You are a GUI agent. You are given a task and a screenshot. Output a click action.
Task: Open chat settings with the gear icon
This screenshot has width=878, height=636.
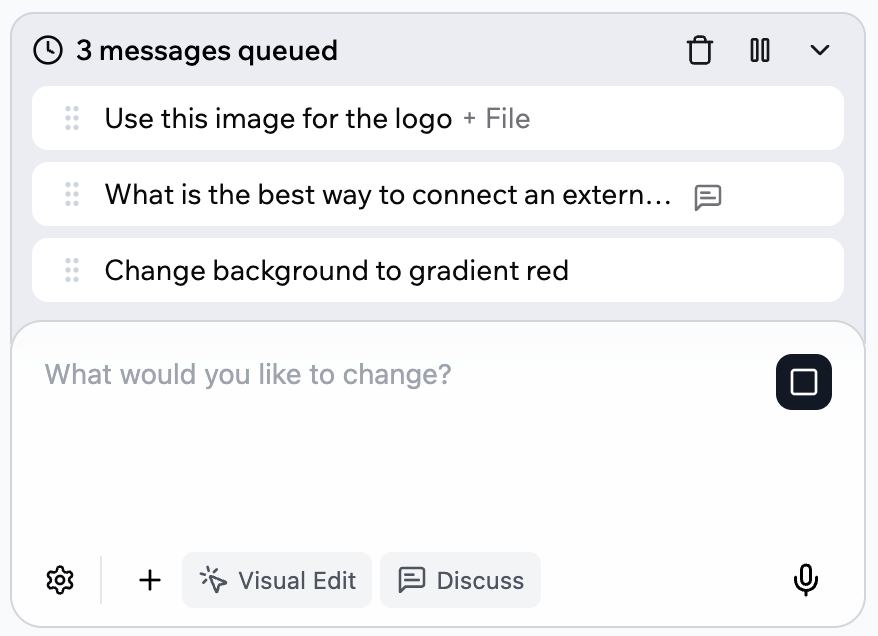tap(60, 580)
